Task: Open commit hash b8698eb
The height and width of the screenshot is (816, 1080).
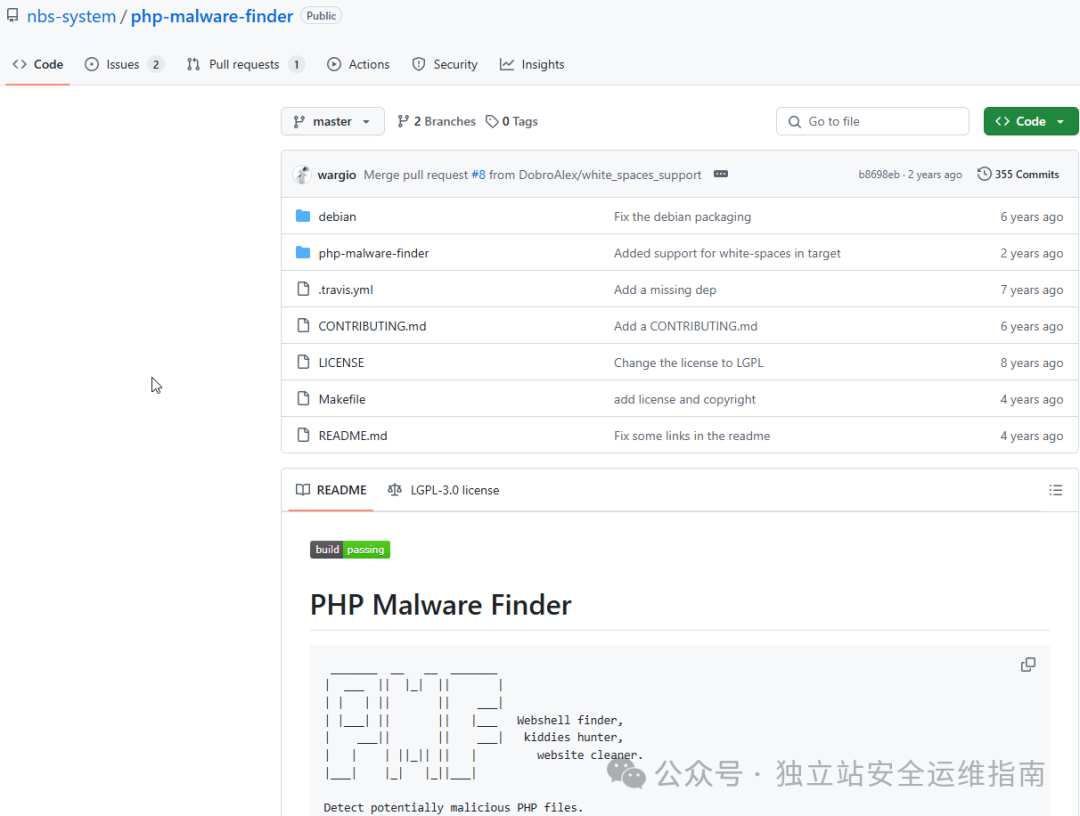Action: 879,175
